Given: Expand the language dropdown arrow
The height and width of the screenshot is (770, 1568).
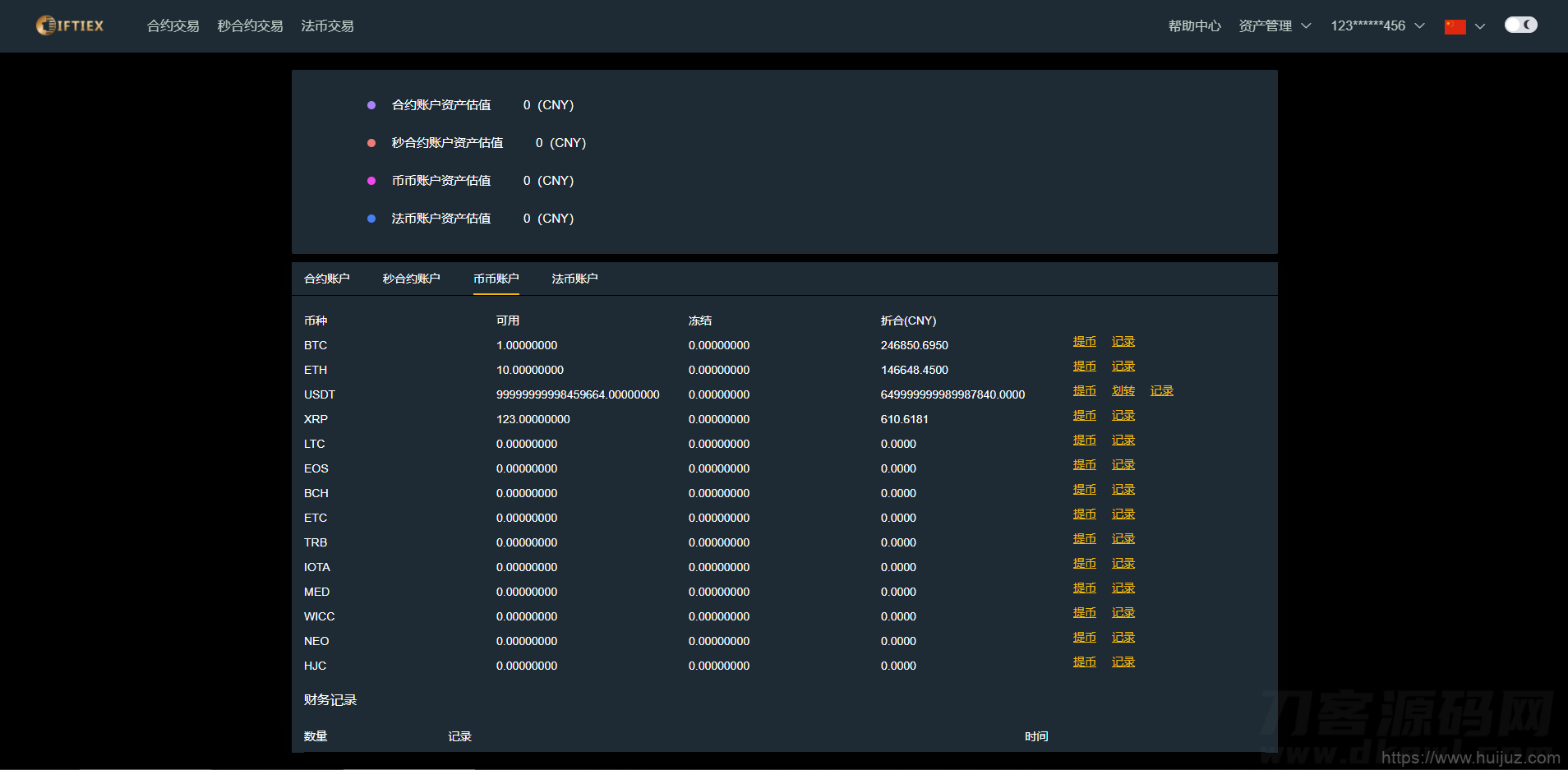Looking at the screenshot, I should (x=1480, y=26).
